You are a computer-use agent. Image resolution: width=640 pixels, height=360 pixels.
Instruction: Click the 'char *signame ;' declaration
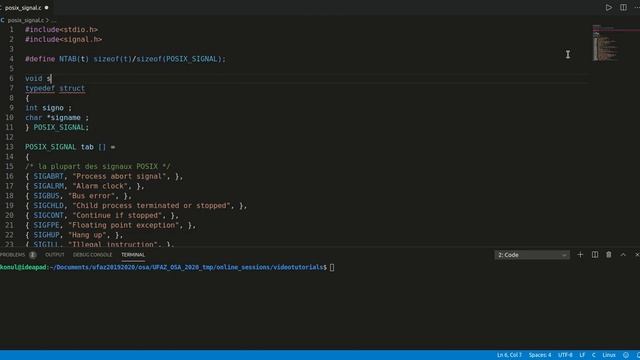pyautogui.click(x=57, y=118)
